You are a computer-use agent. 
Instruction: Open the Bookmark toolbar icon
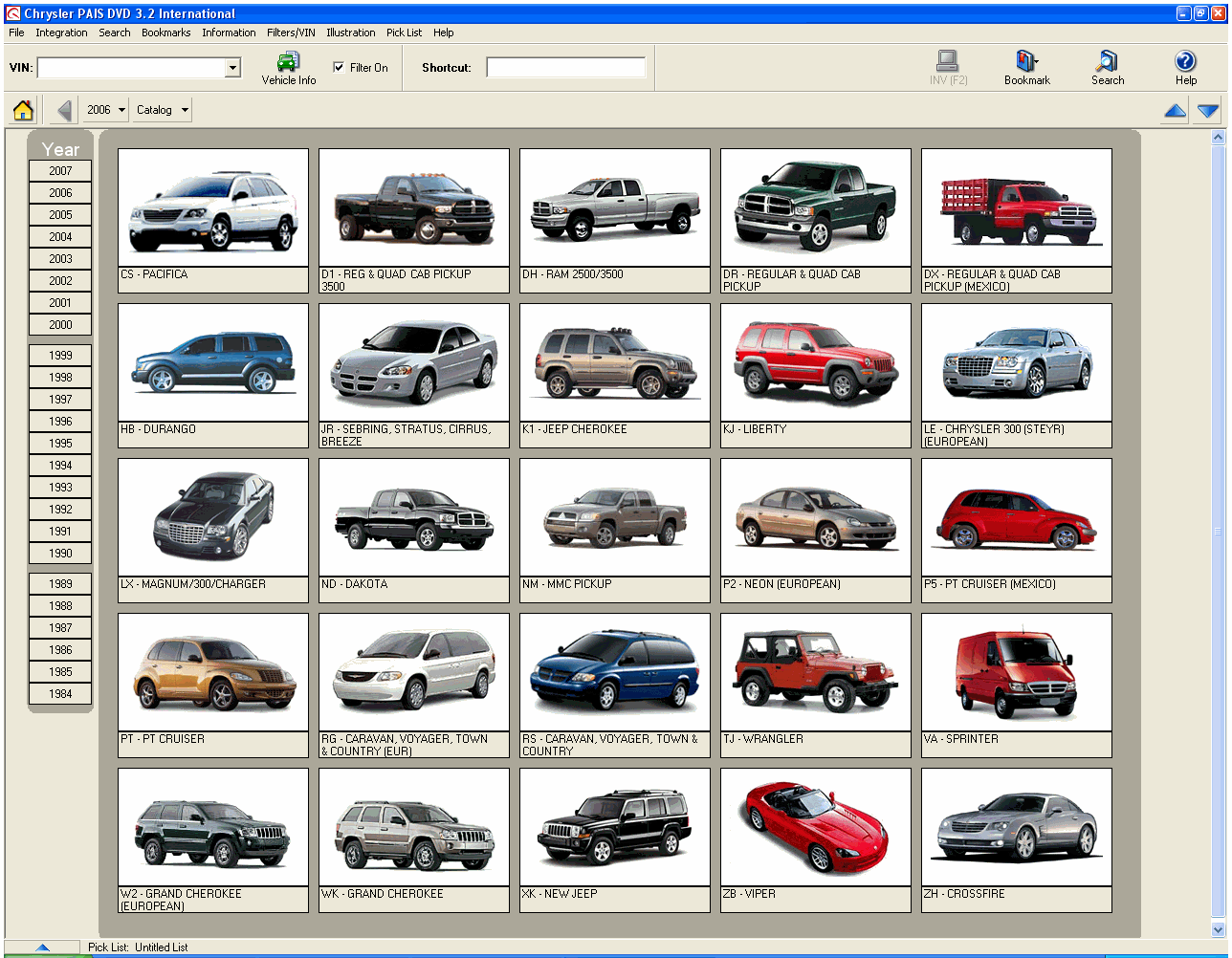point(1027,61)
